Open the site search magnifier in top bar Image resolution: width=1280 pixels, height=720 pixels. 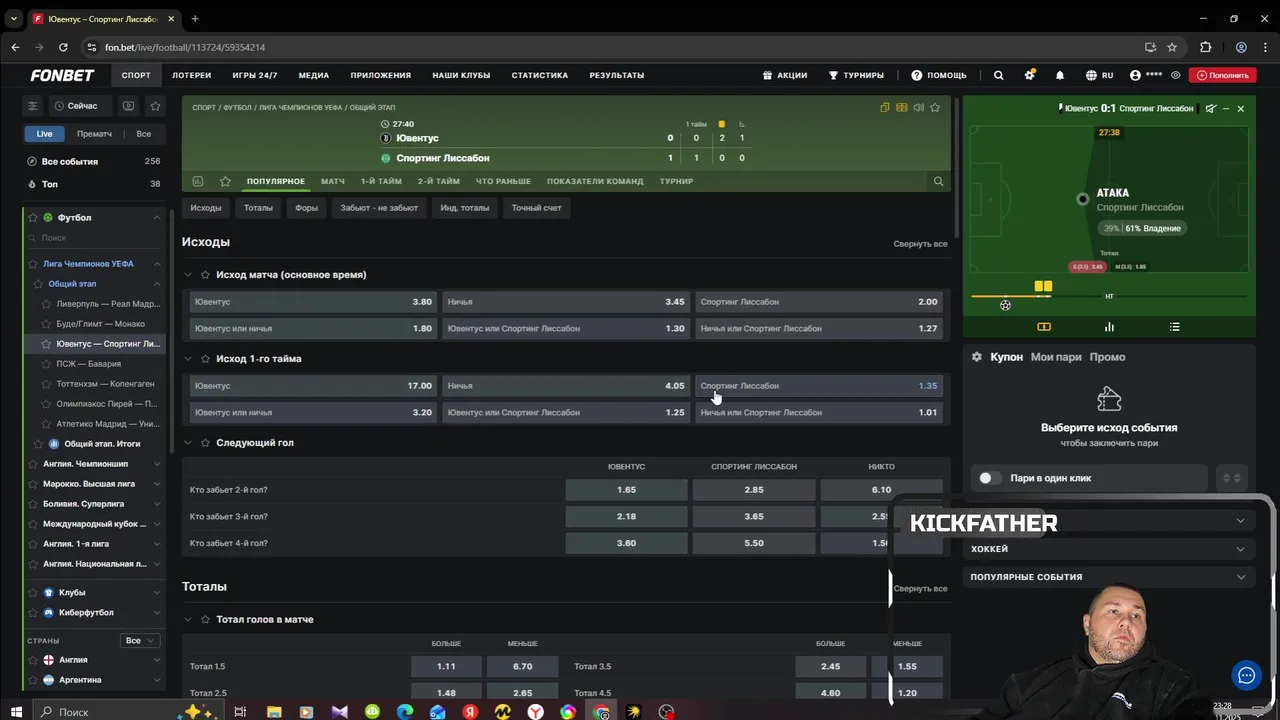998,75
